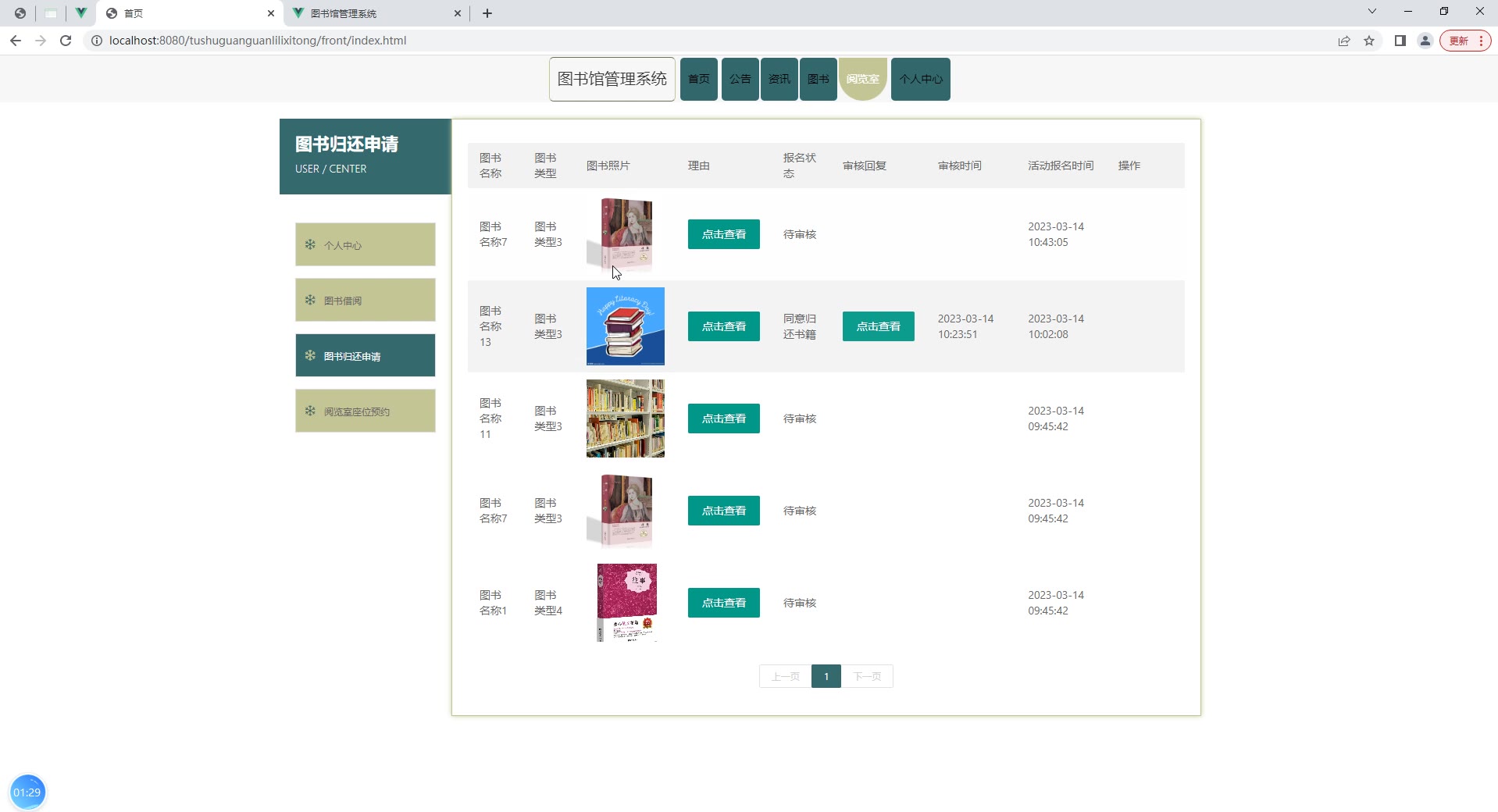
Task: Open the browser profile avatar icon
Action: pyautogui.click(x=1425, y=41)
